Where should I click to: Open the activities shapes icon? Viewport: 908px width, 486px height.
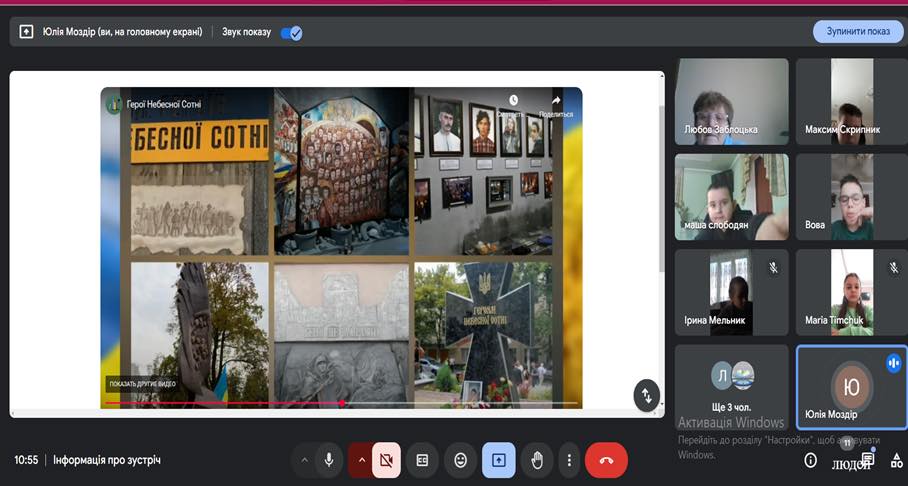pos(895,460)
